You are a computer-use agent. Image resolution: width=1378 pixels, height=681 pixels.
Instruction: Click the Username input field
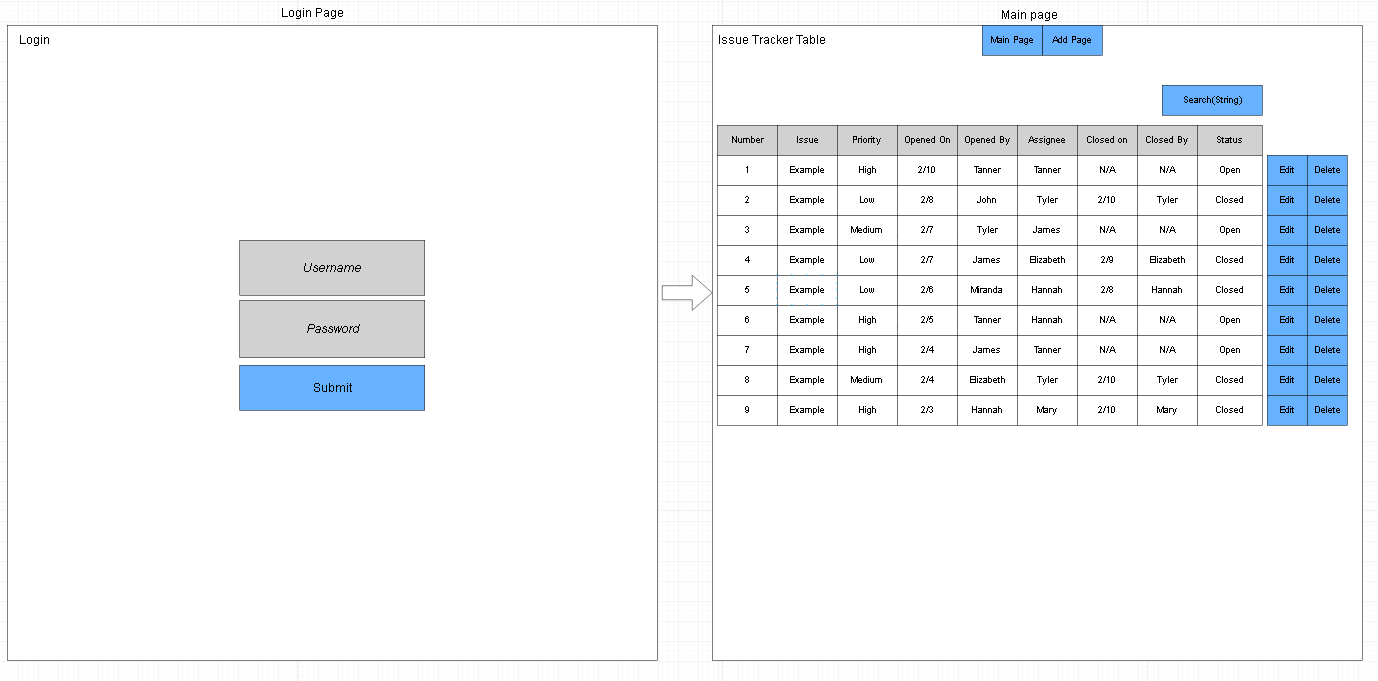pyautogui.click(x=332, y=268)
